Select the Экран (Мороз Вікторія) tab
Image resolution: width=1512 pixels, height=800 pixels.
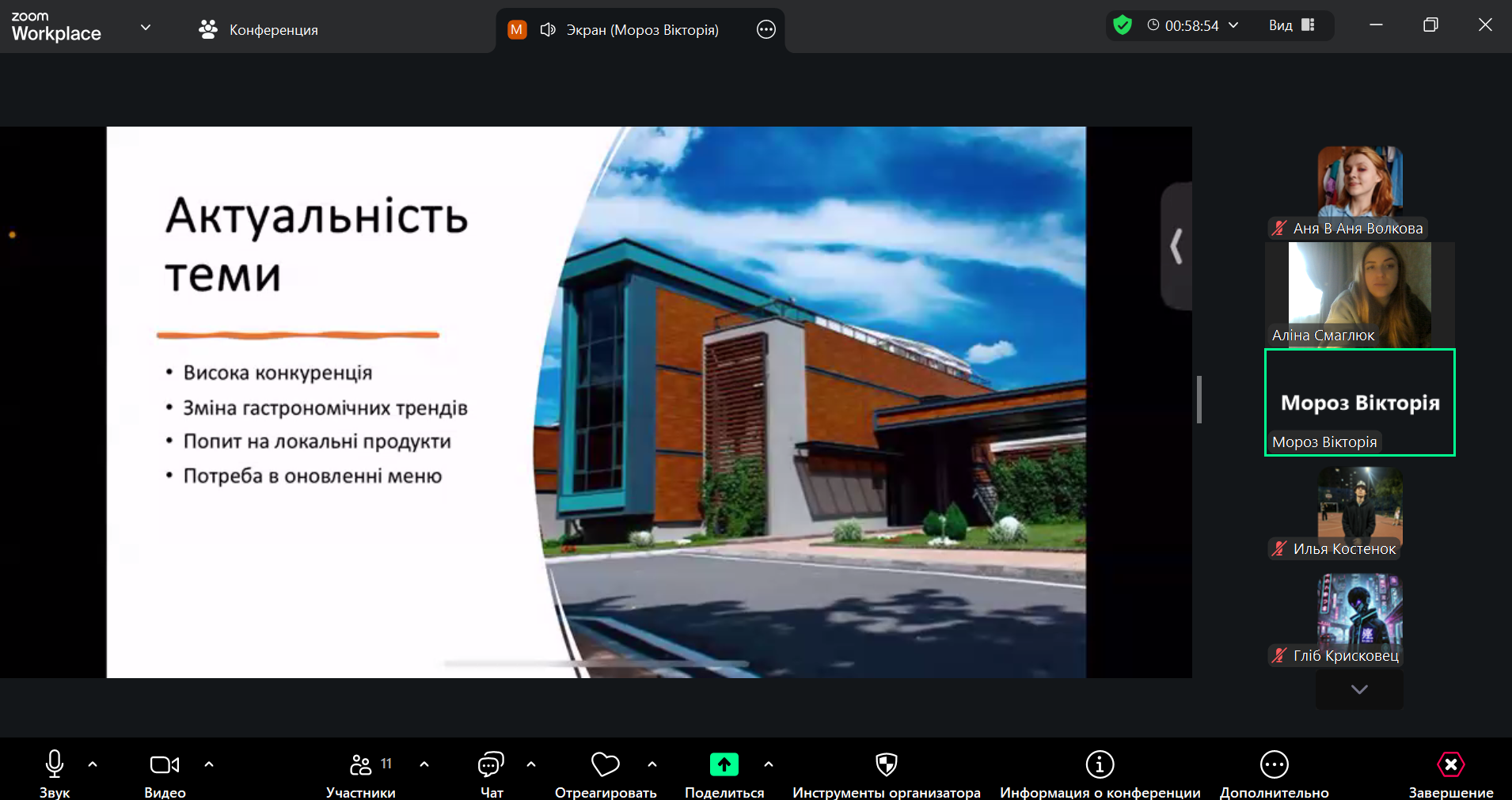(641, 30)
